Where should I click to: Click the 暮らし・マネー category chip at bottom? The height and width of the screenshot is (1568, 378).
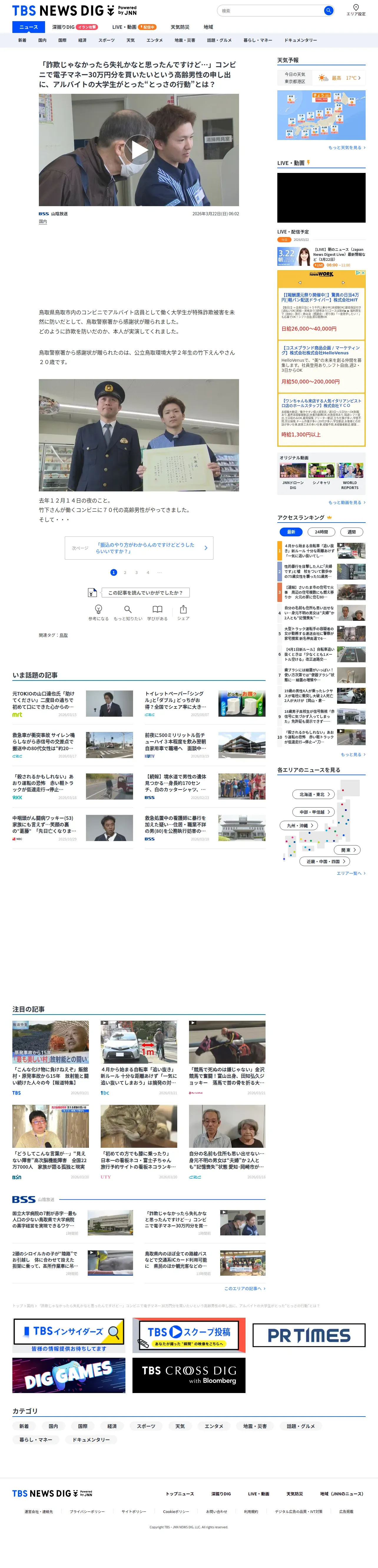pyautogui.click(x=36, y=1439)
